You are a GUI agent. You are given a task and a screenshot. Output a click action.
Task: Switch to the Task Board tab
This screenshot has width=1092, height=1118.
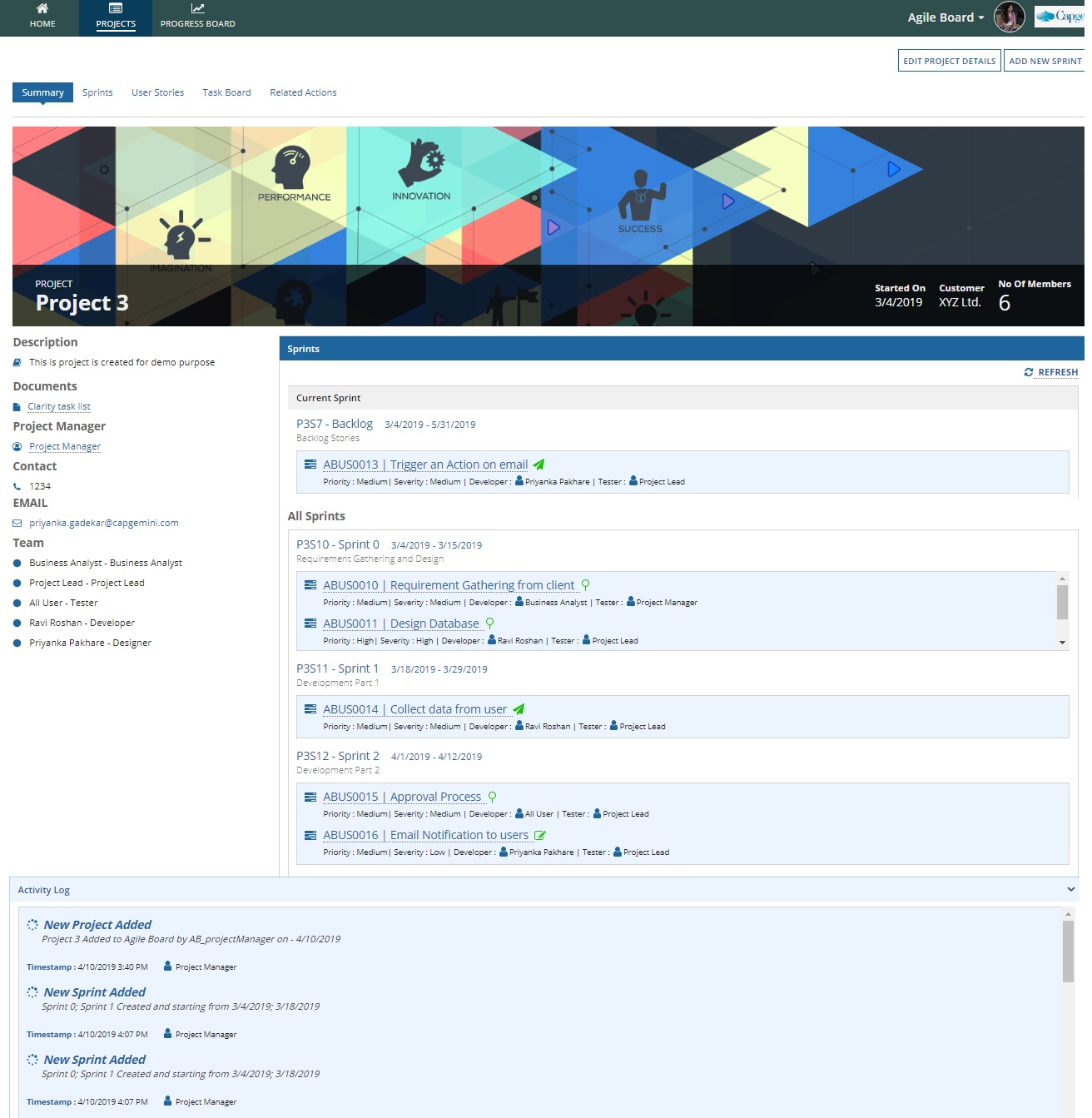[x=226, y=92]
